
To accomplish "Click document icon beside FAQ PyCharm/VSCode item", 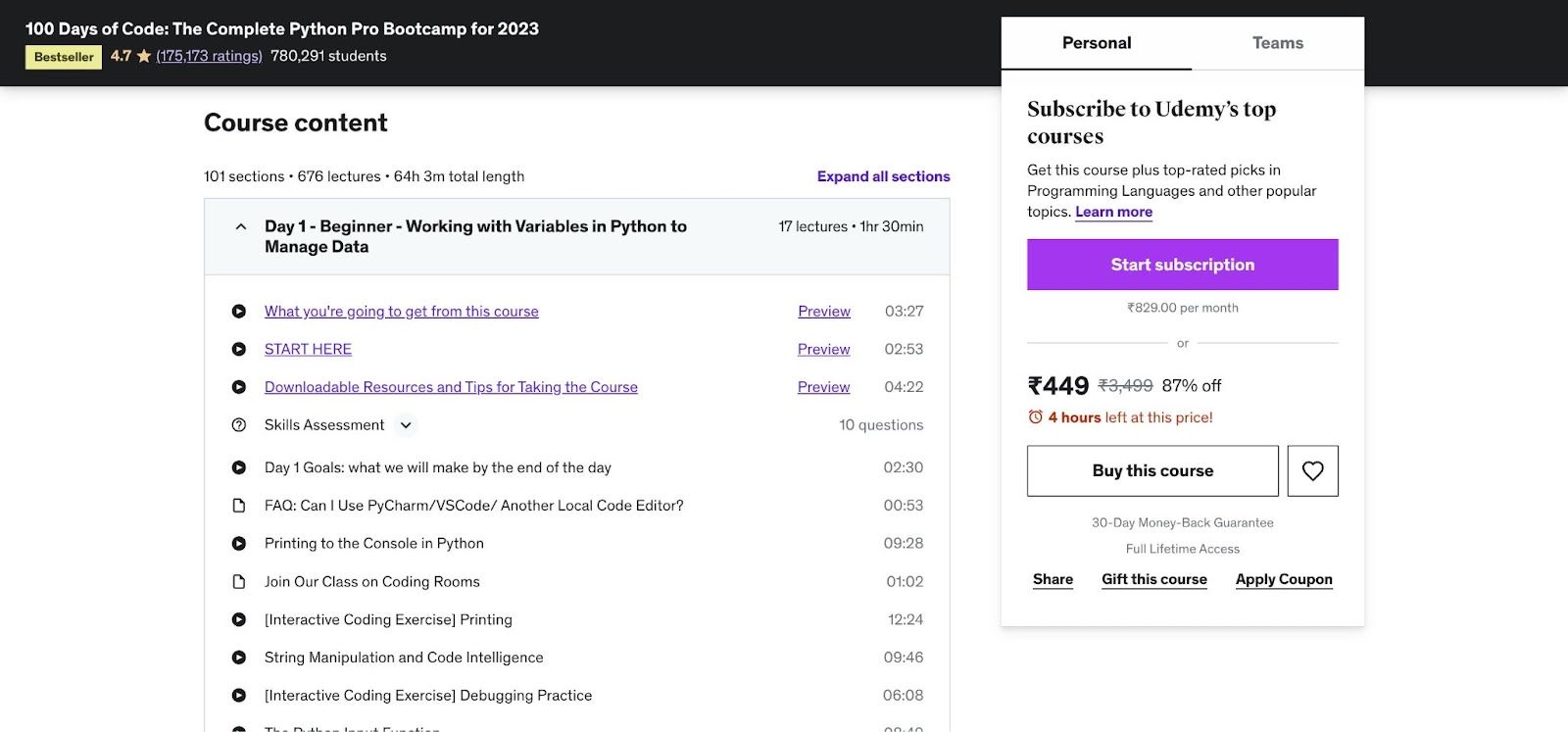I will [x=238, y=506].
